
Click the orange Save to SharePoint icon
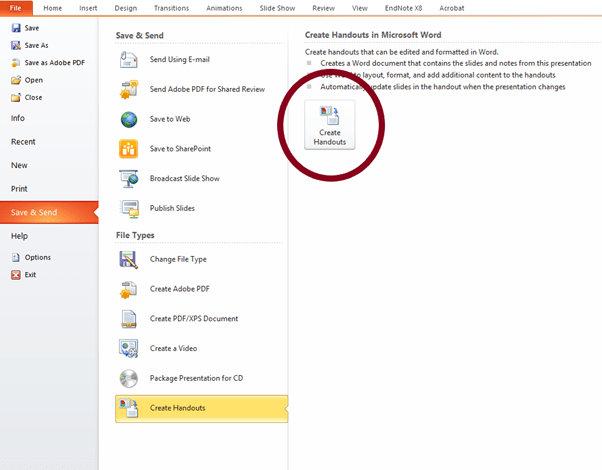129,149
